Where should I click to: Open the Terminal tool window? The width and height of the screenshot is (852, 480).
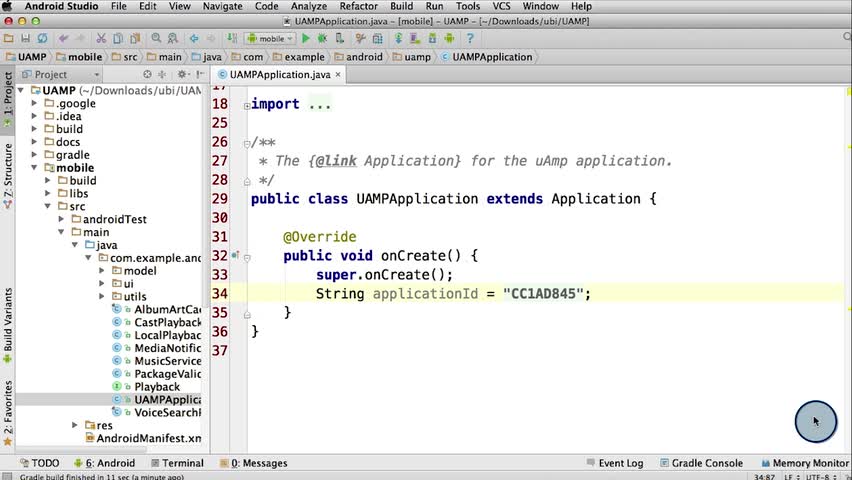coord(177,463)
